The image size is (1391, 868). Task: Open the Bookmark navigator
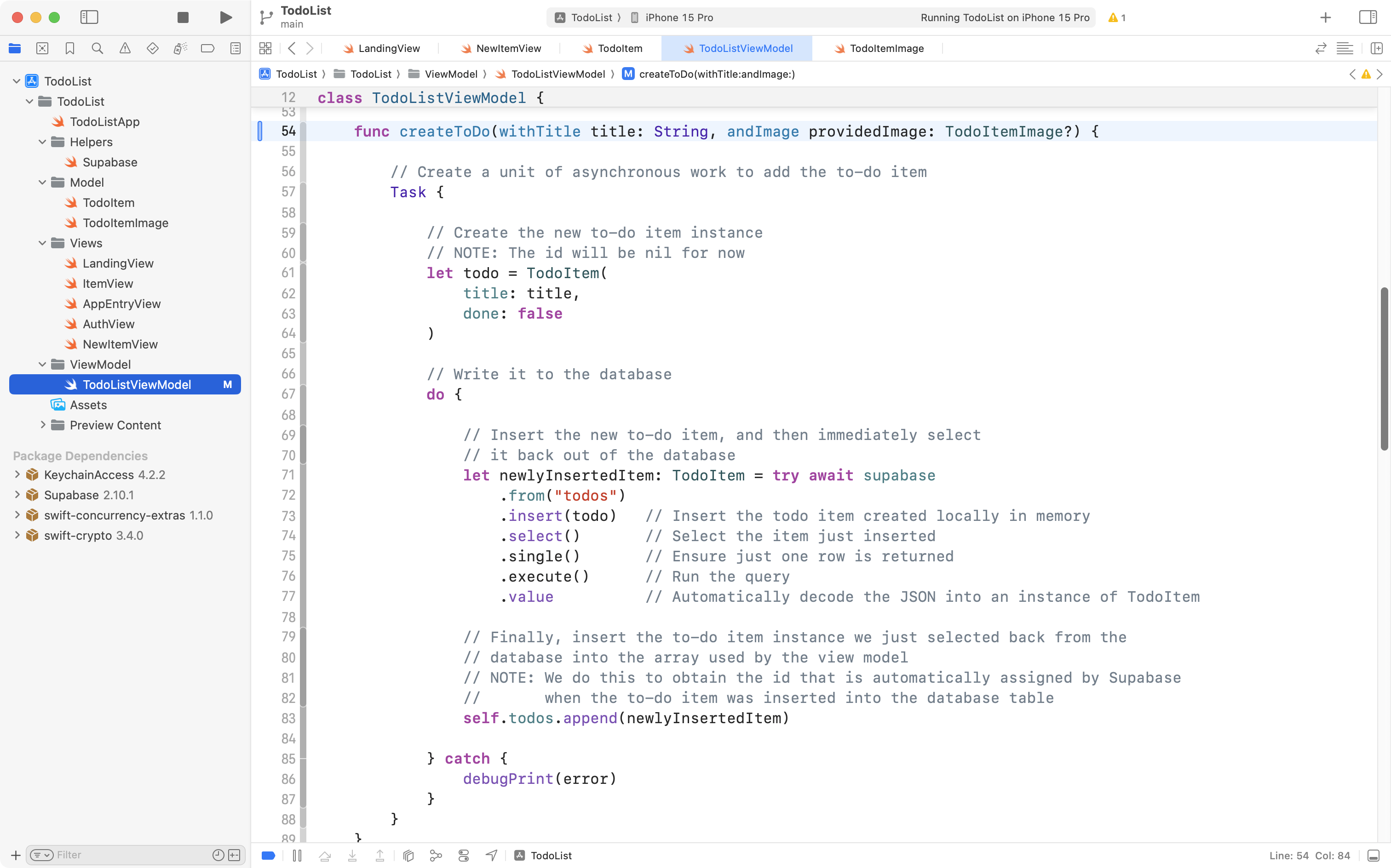click(69, 48)
